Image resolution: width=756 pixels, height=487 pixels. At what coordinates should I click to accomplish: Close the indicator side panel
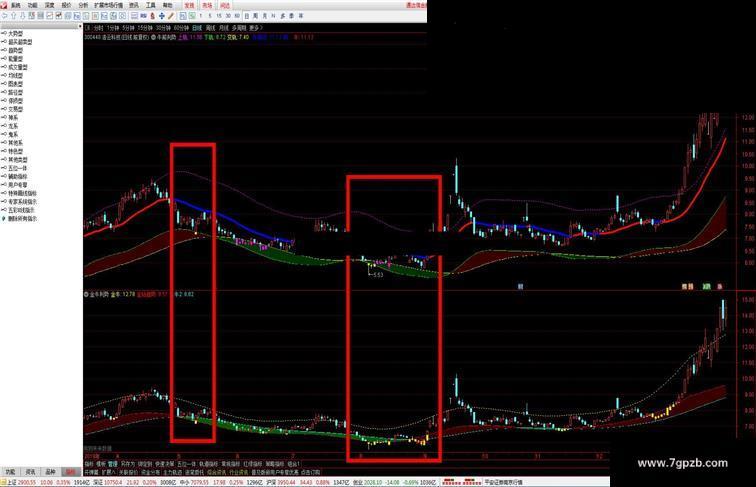[80, 26]
